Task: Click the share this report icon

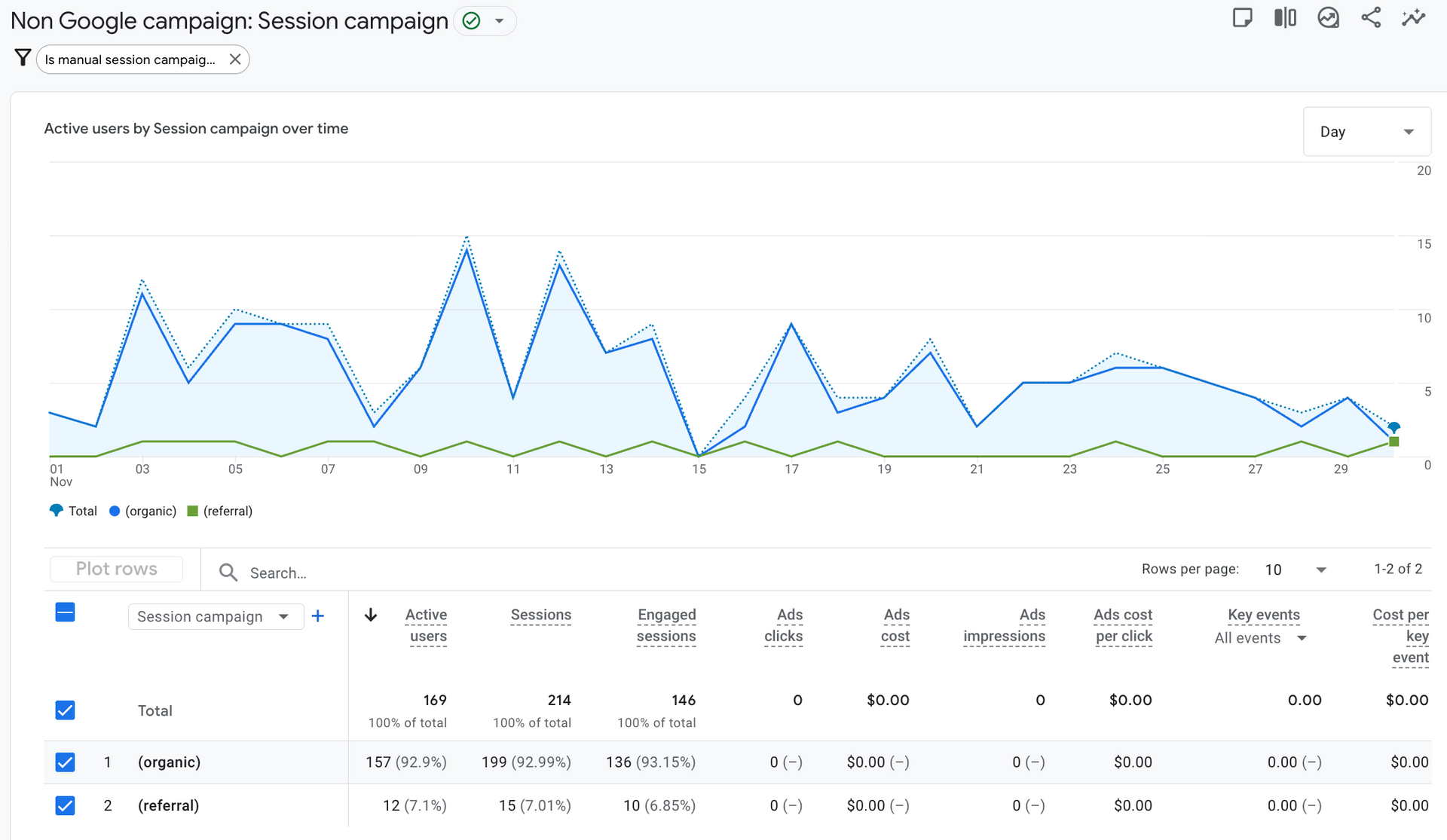Action: click(x=1371, y=17)
